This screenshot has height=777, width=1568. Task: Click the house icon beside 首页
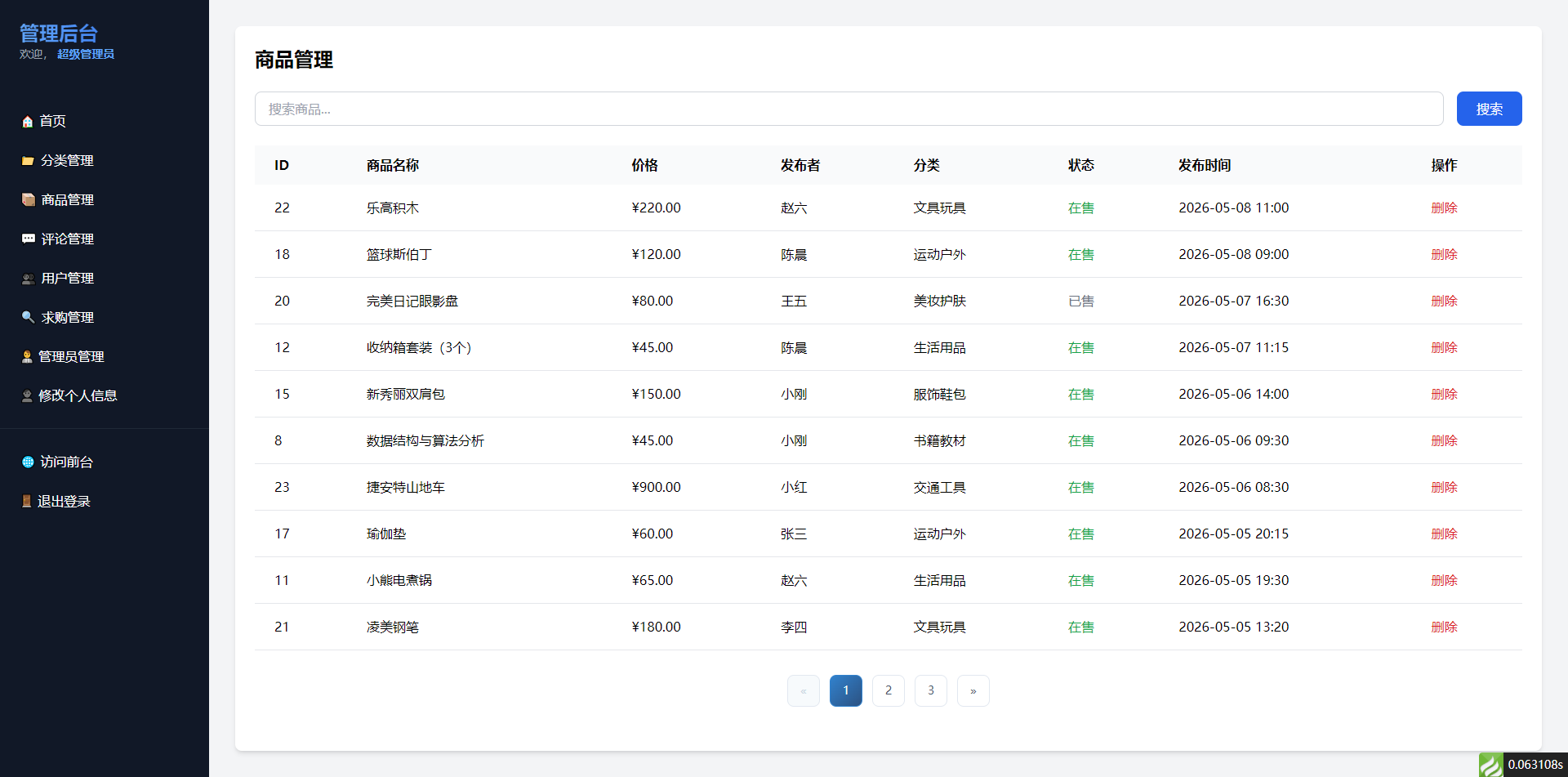(x=28, y=122)
